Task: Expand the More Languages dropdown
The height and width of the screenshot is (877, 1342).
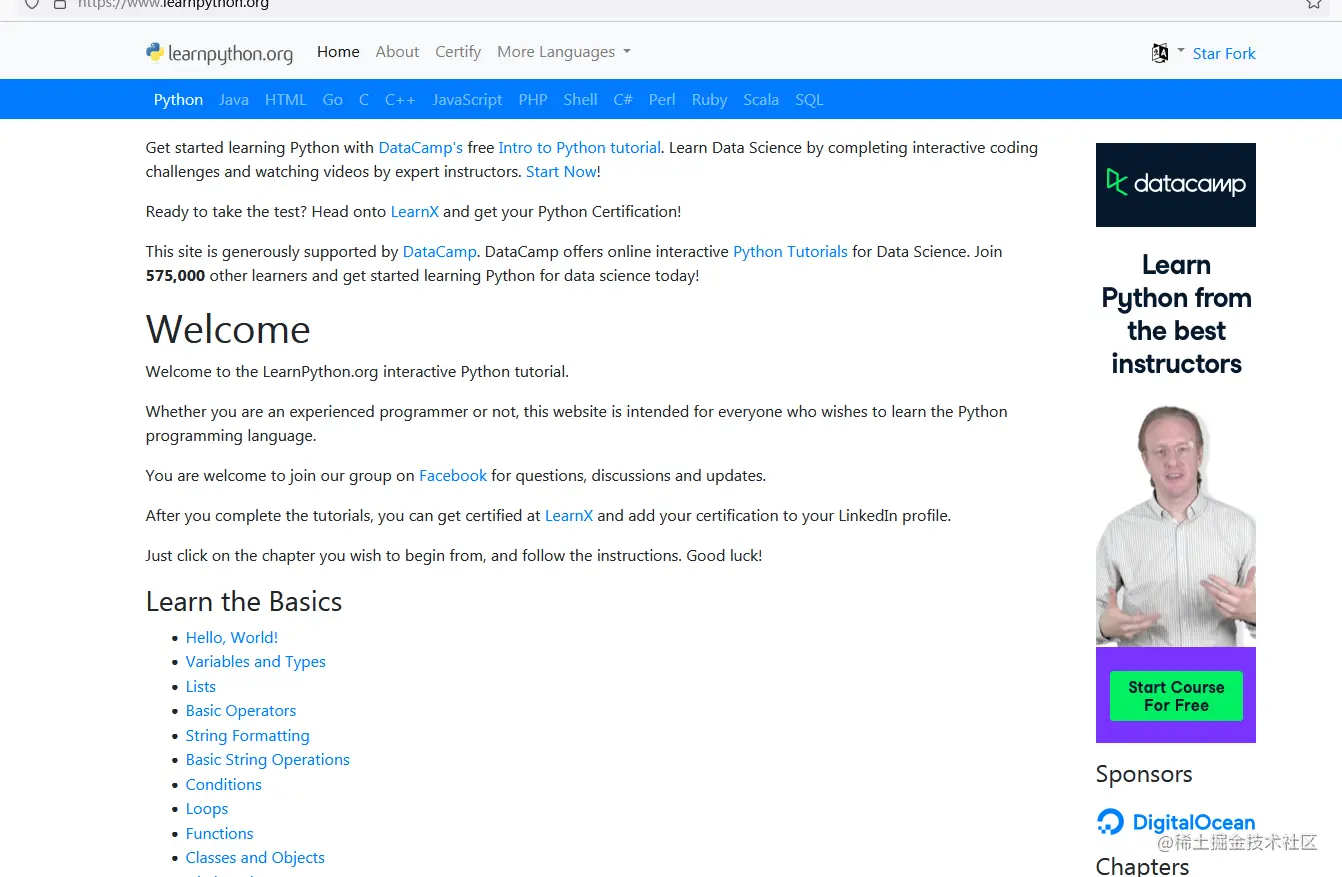Action: pos(564,52)
